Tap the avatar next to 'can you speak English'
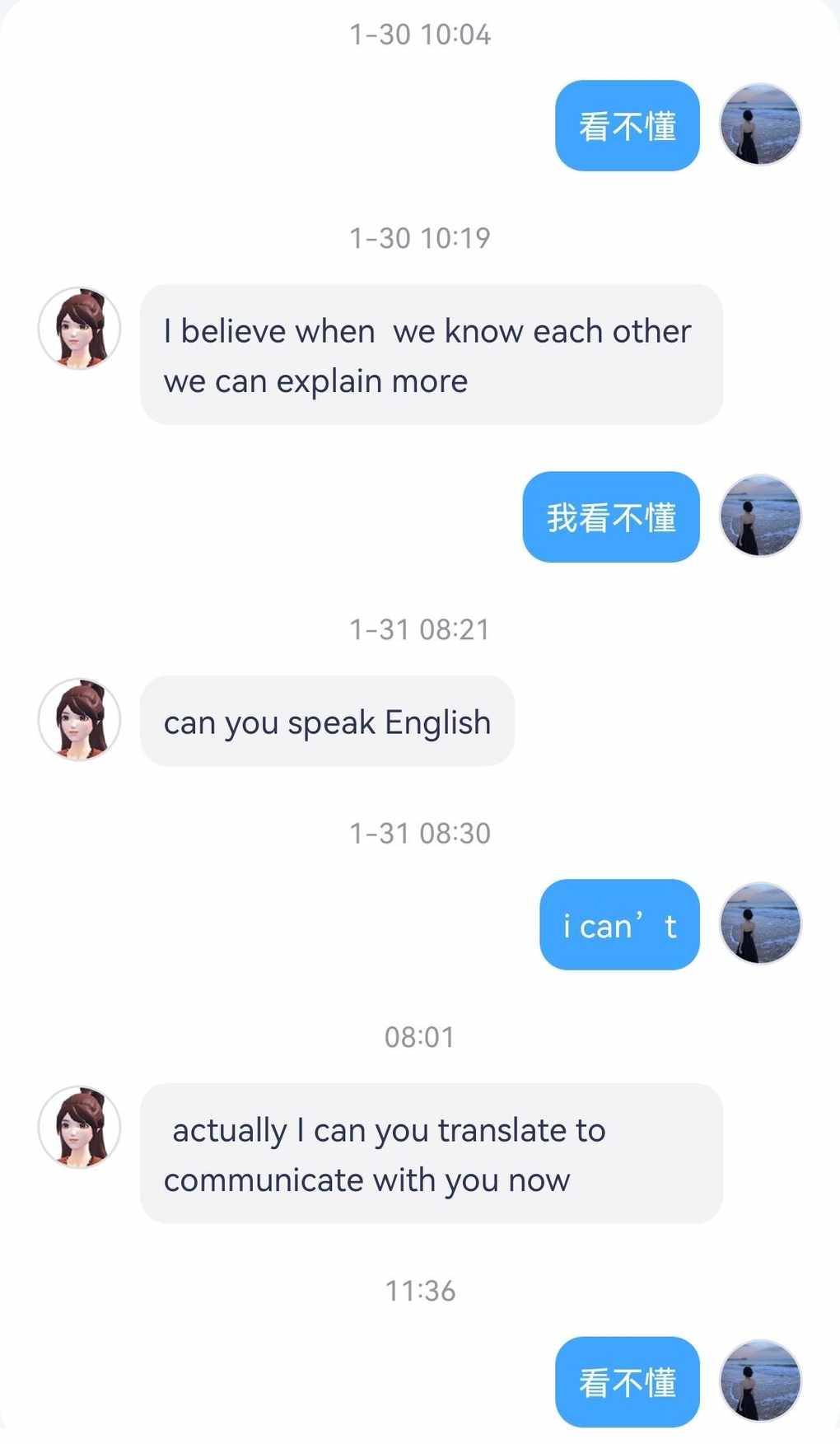 coord(80,719)
